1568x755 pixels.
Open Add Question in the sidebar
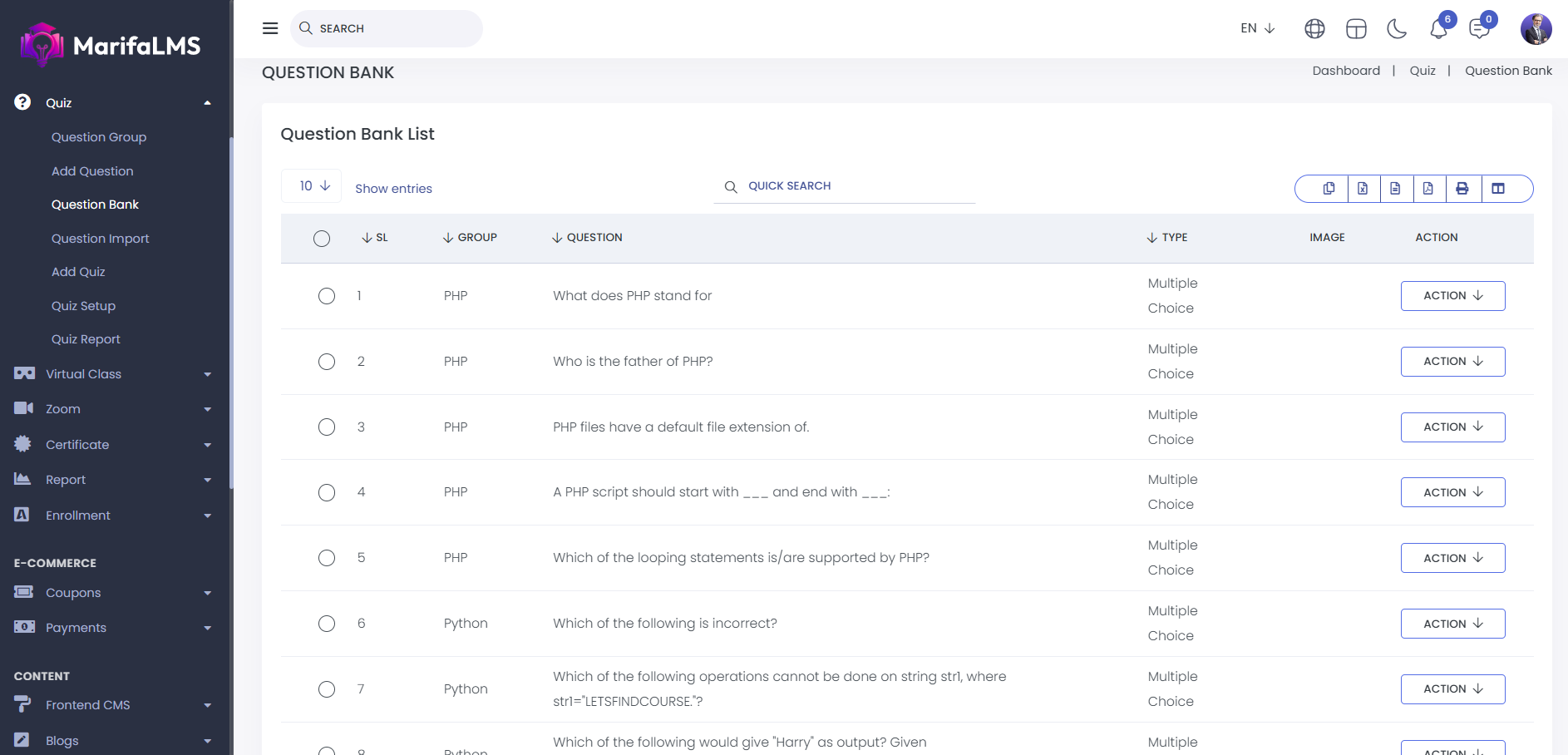coord(92,171)
